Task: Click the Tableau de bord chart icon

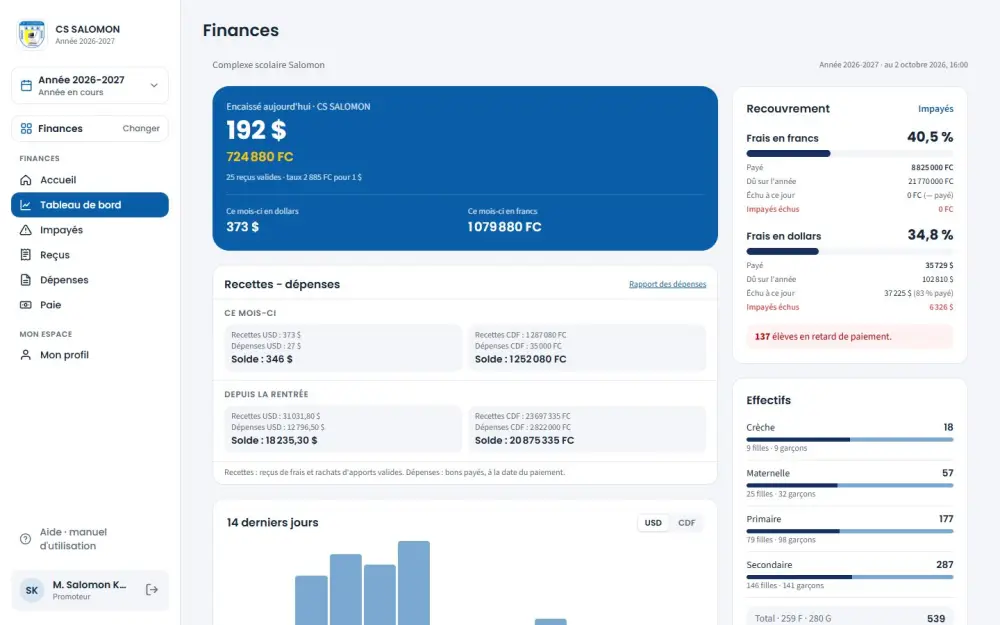Action: (x=26, y=205)
